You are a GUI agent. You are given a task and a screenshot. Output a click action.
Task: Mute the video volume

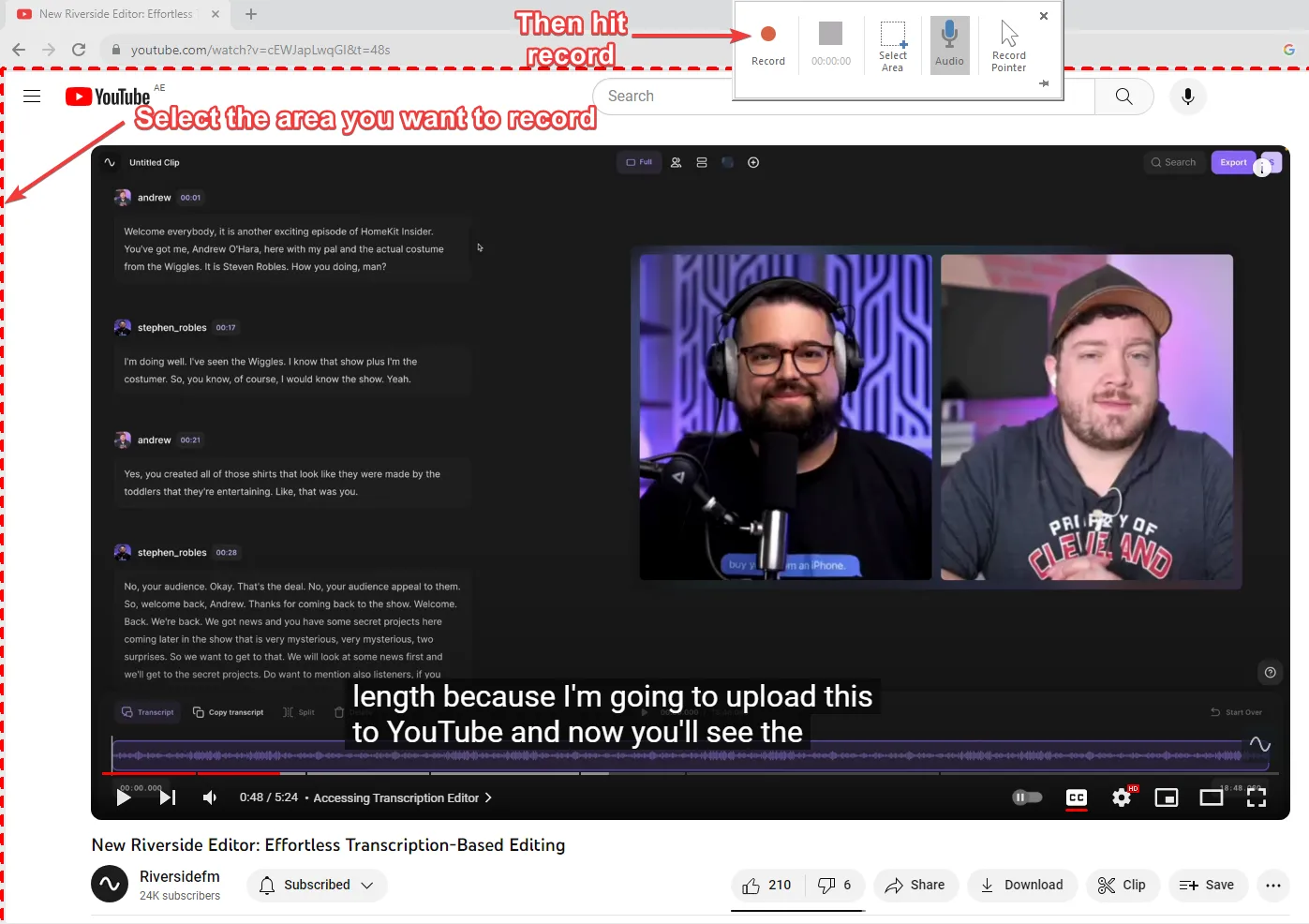(210, 797)
